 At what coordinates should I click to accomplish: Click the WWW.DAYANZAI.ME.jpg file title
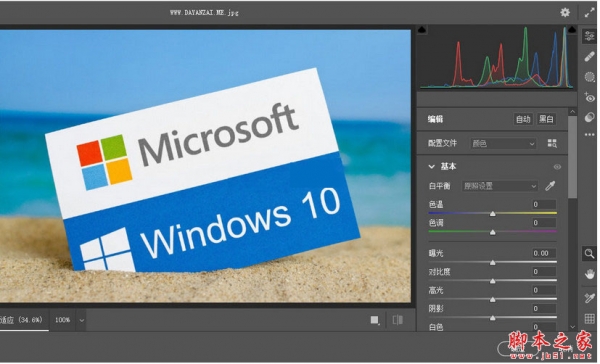[204, 13]
